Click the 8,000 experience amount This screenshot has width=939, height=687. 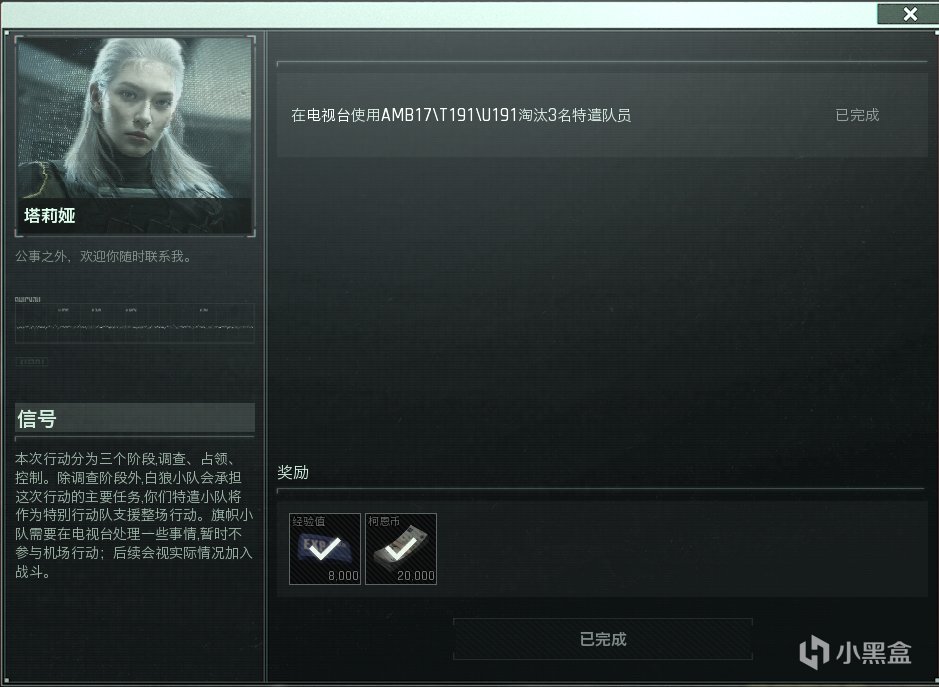pyautogui.click(x=343, y=576)
